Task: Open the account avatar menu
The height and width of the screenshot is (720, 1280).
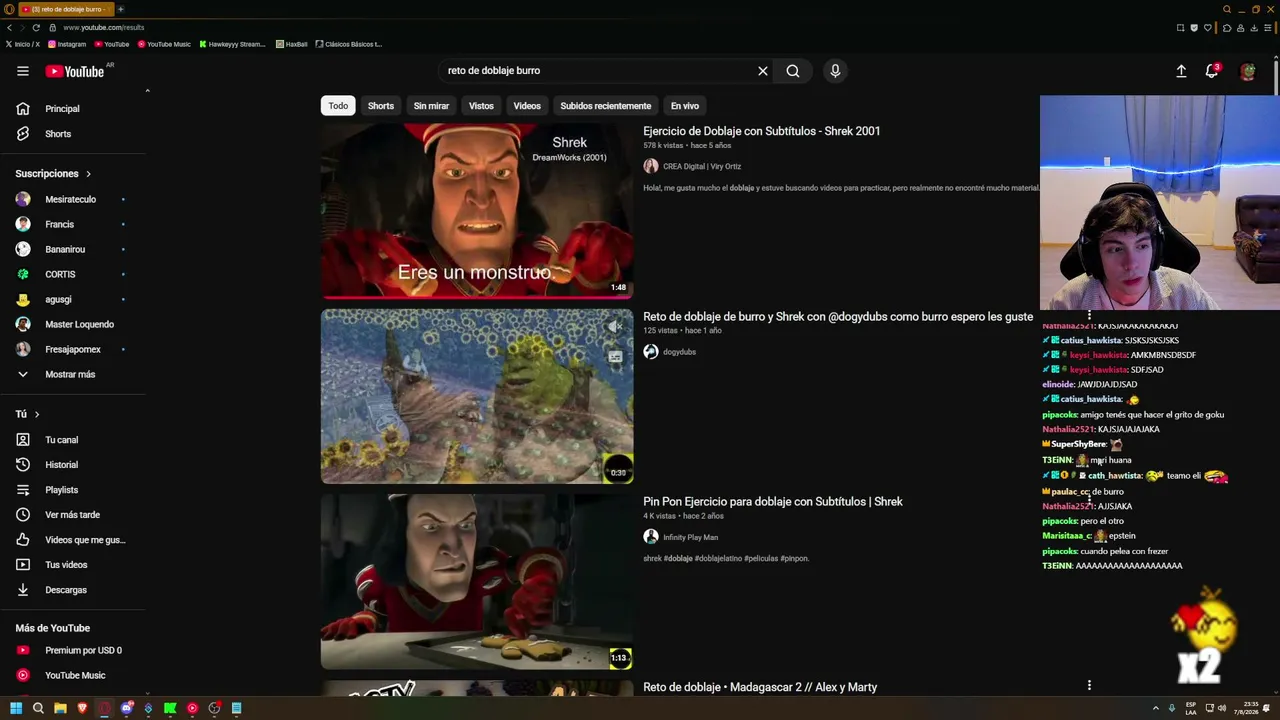Action: coord(1248,71)
